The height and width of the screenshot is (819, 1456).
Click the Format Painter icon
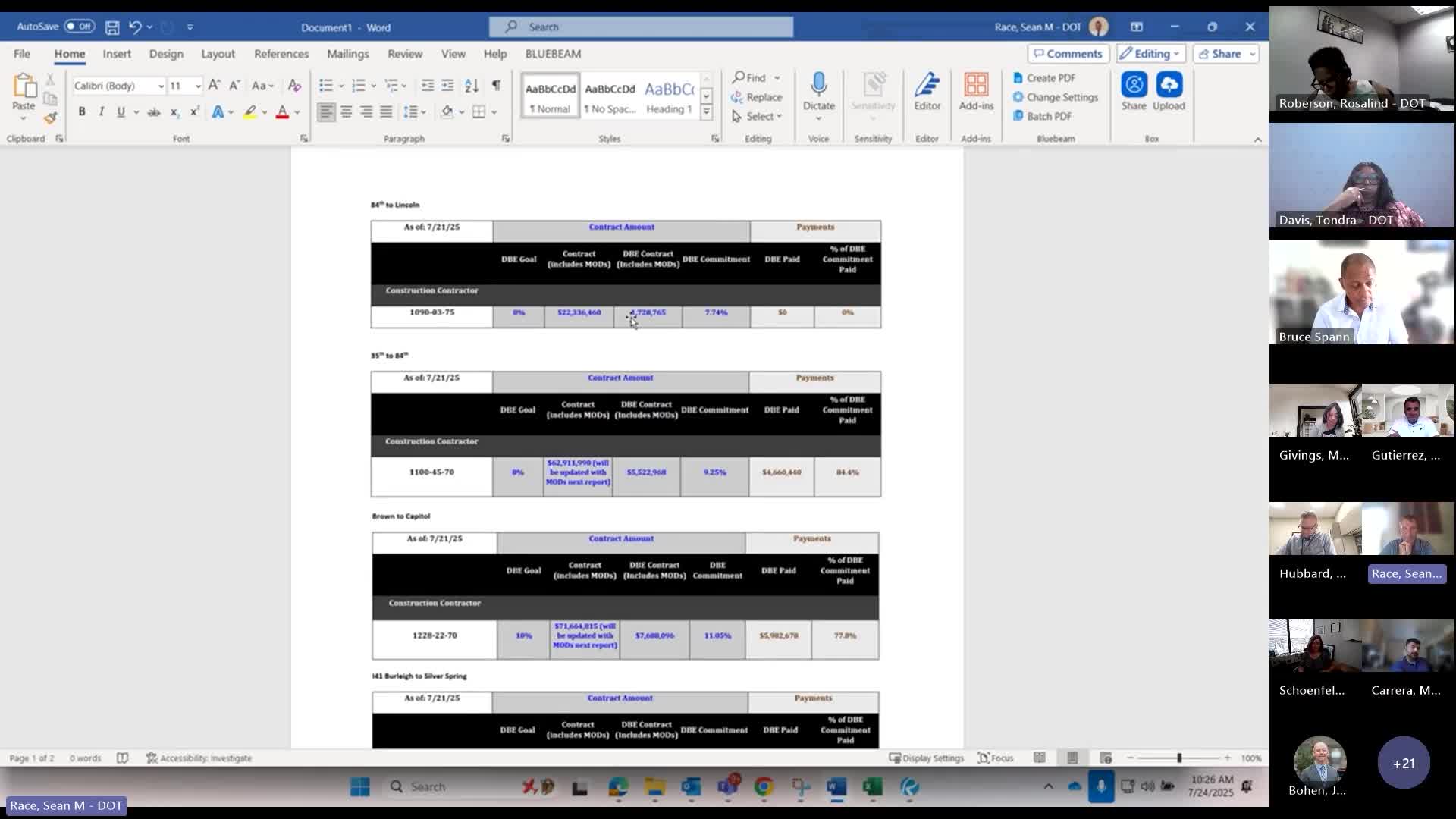click(x=50, y=118)
